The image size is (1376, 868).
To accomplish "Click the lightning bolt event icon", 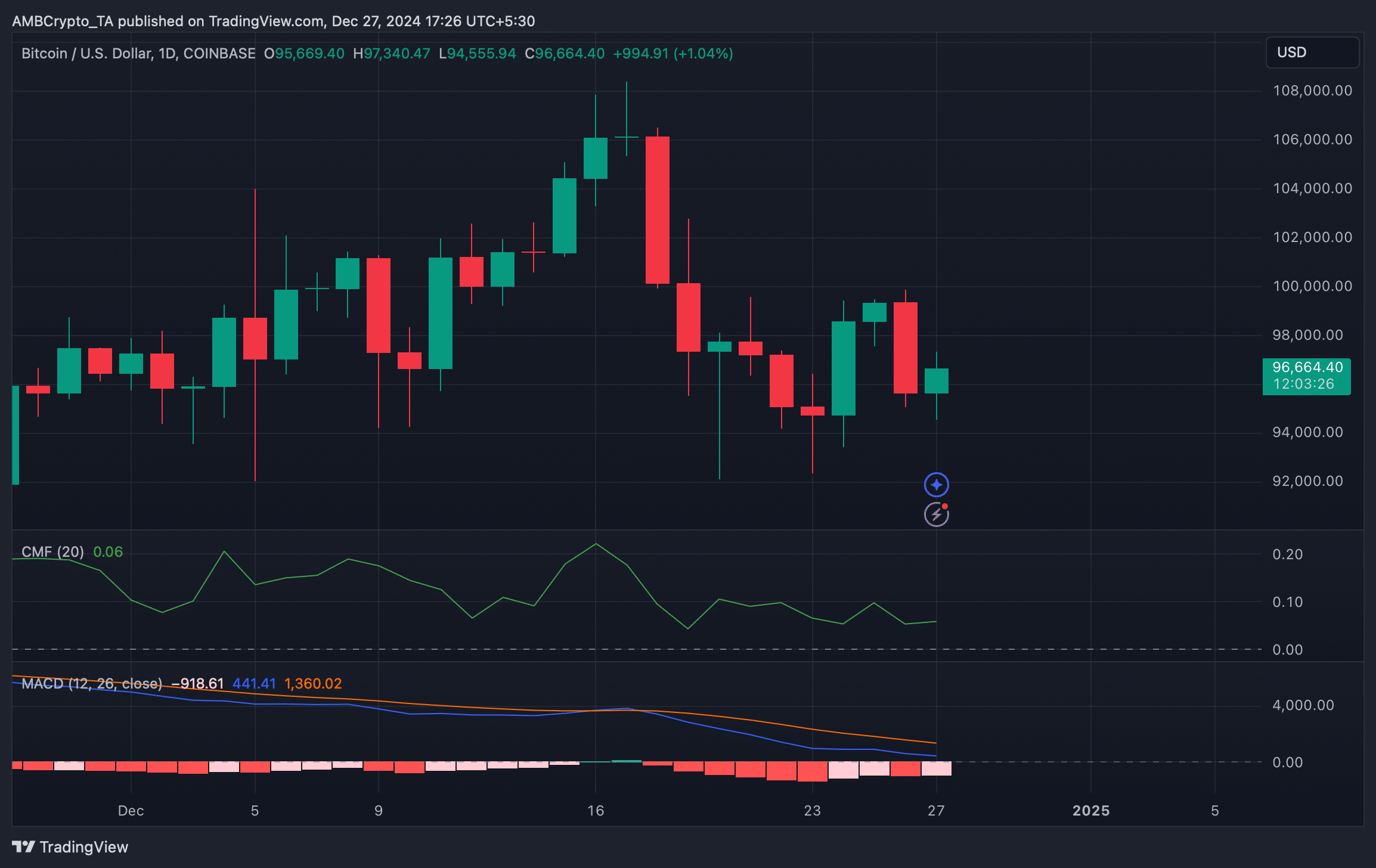I will click(936, 514).
